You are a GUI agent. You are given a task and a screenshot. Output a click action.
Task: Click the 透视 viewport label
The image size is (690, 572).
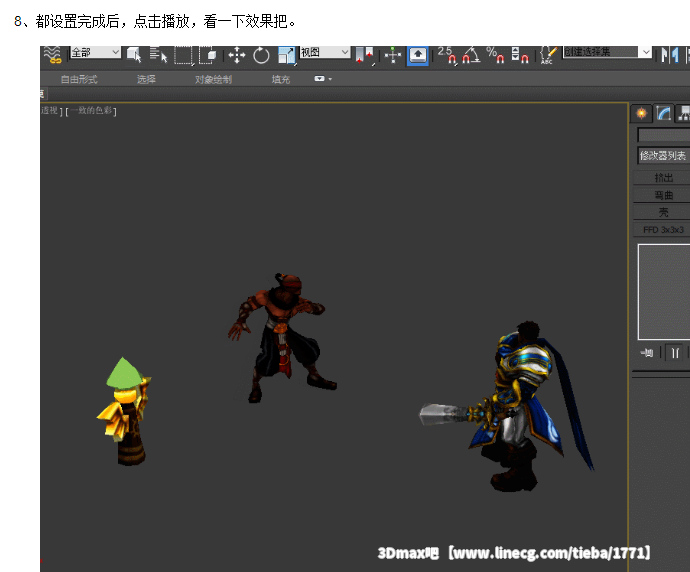(50, 110)
